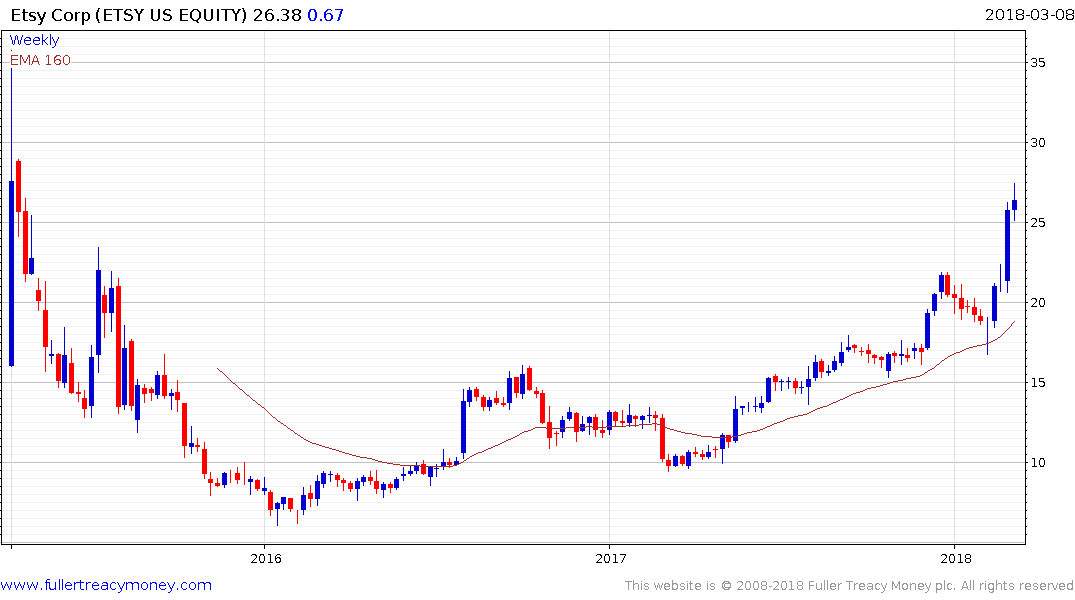
Task: Click the 15 price axis label
Action: tap(1037, 383)
